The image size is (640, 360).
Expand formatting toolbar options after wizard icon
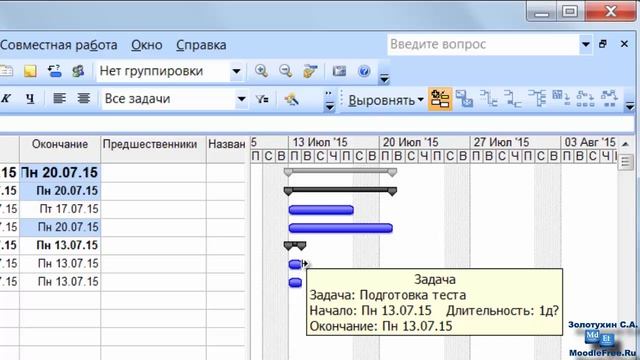(329, 101)
